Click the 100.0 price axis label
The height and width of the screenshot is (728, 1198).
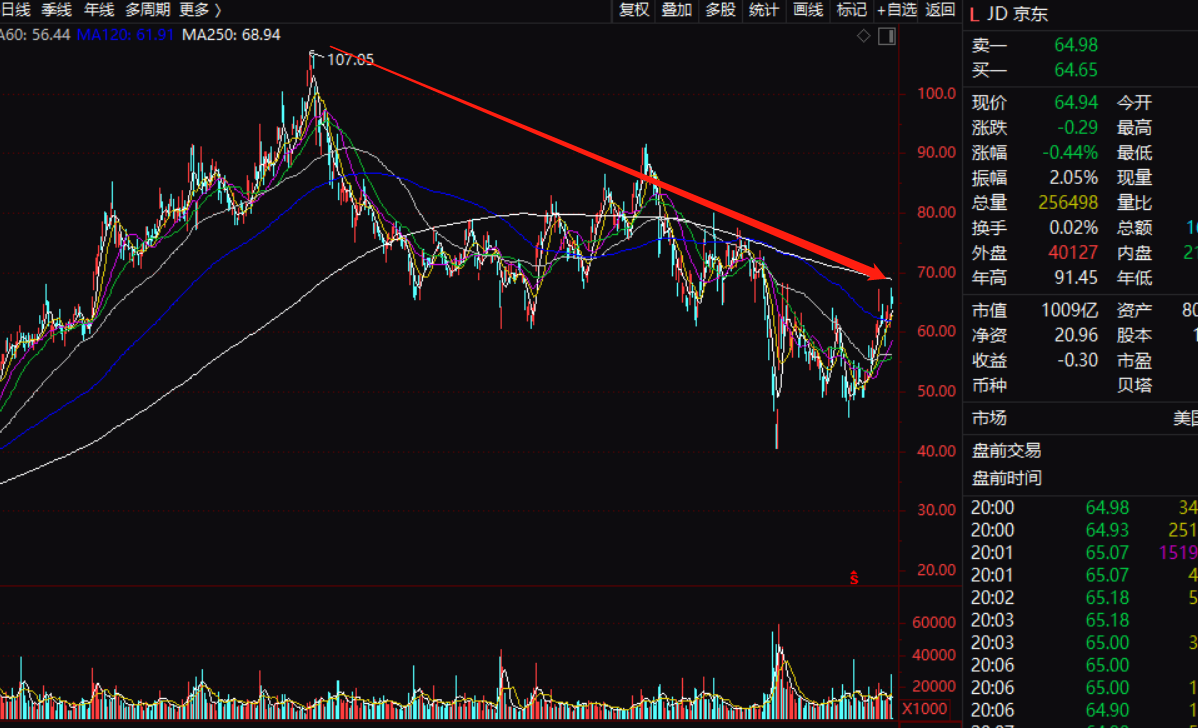[x=937, y=93]
